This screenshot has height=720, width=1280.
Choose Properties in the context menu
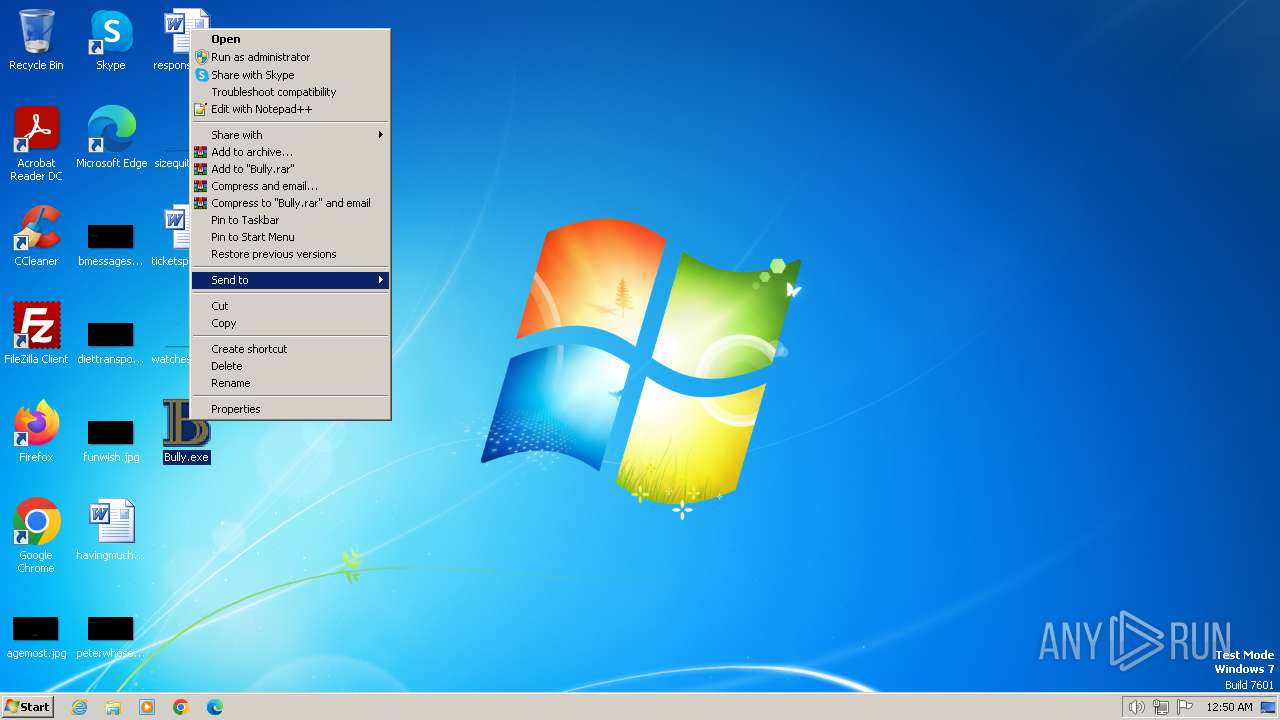point(290,409)
